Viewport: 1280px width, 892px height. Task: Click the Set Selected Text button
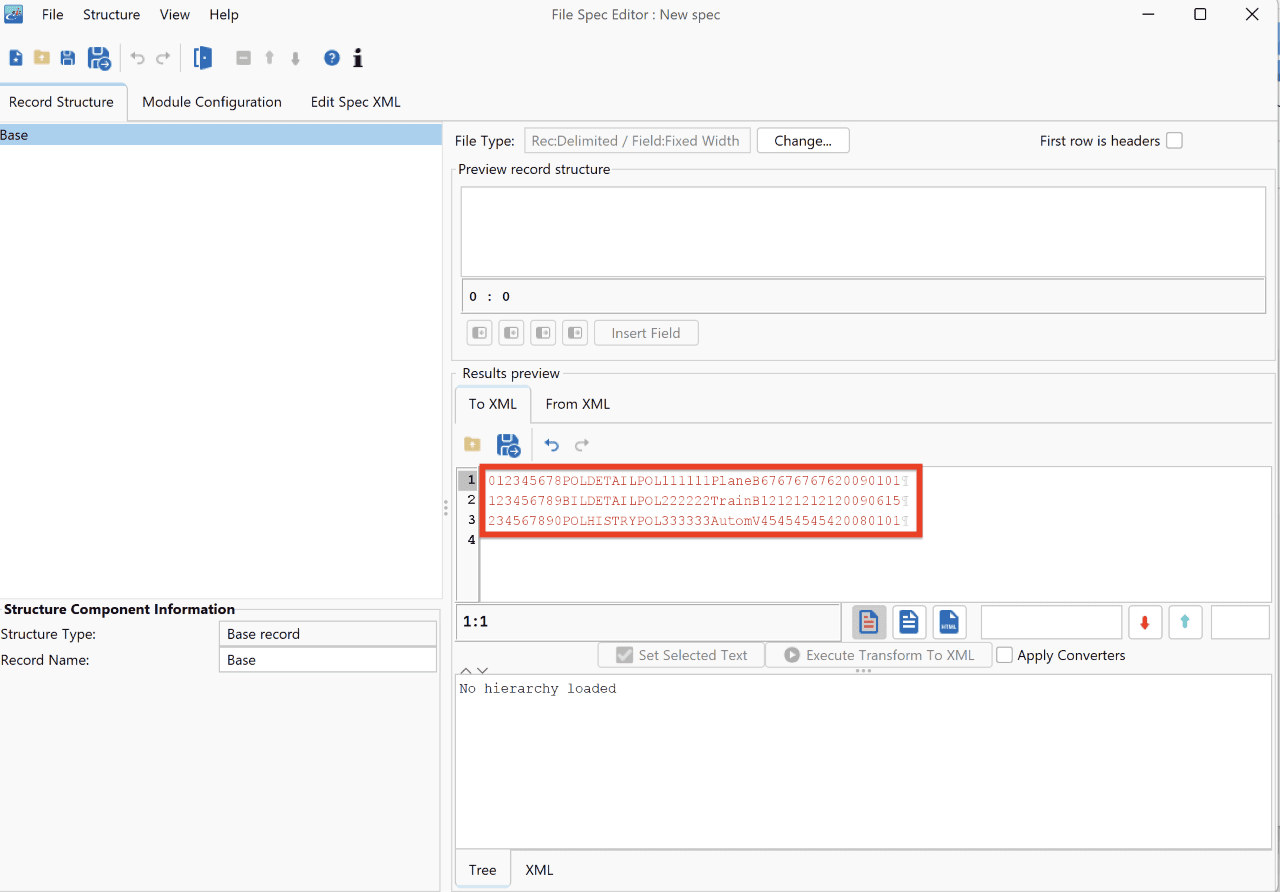(681, 655)
